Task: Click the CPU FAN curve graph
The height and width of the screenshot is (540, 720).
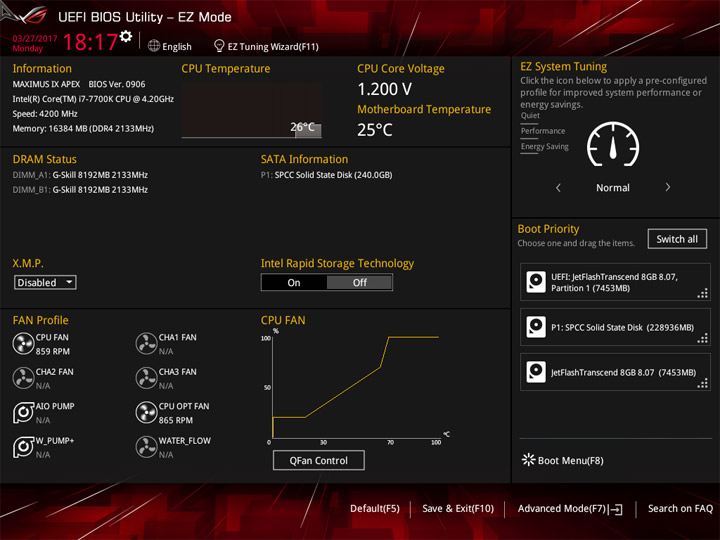Action: click(356, 387)
